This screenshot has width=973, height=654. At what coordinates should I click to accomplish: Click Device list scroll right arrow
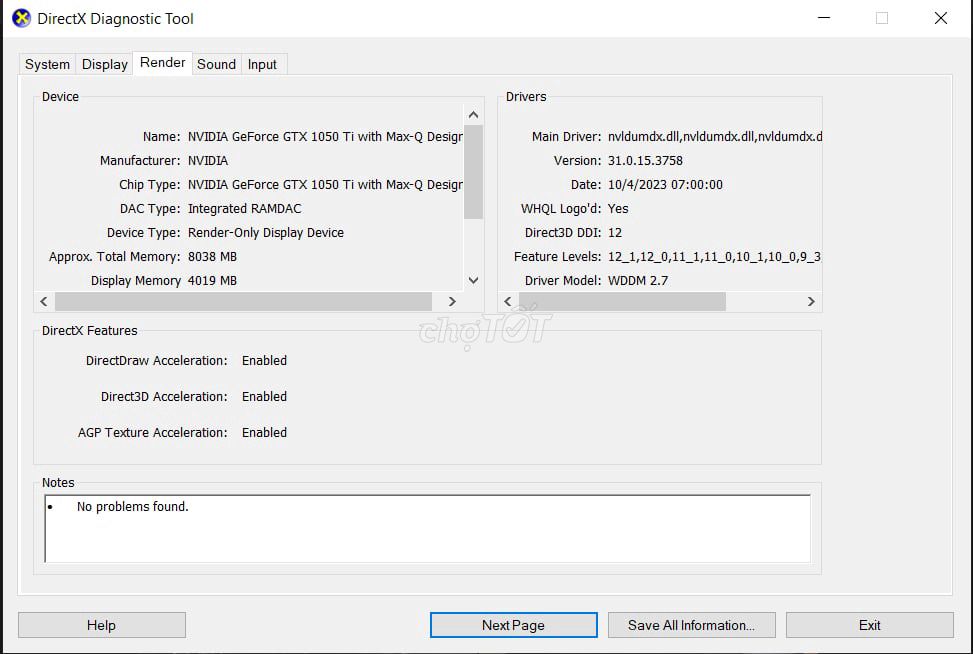coord(452,302)
